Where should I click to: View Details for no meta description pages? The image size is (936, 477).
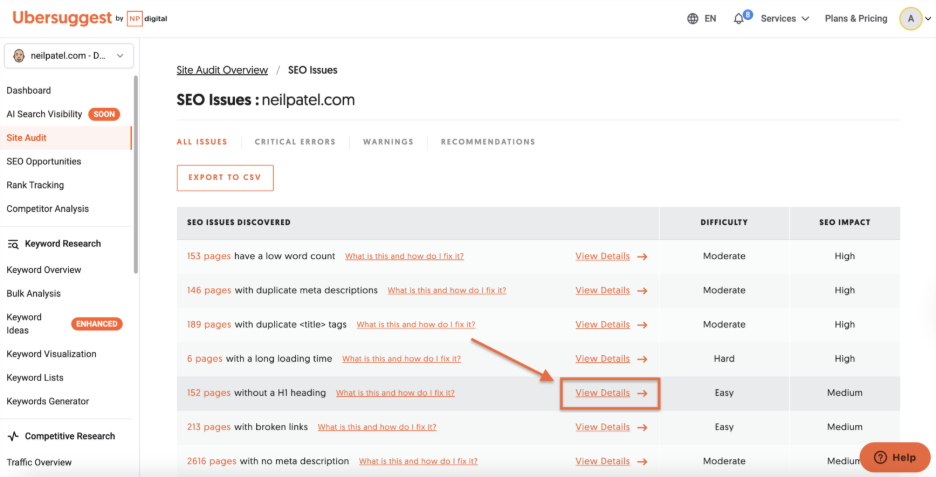point(602,461)
